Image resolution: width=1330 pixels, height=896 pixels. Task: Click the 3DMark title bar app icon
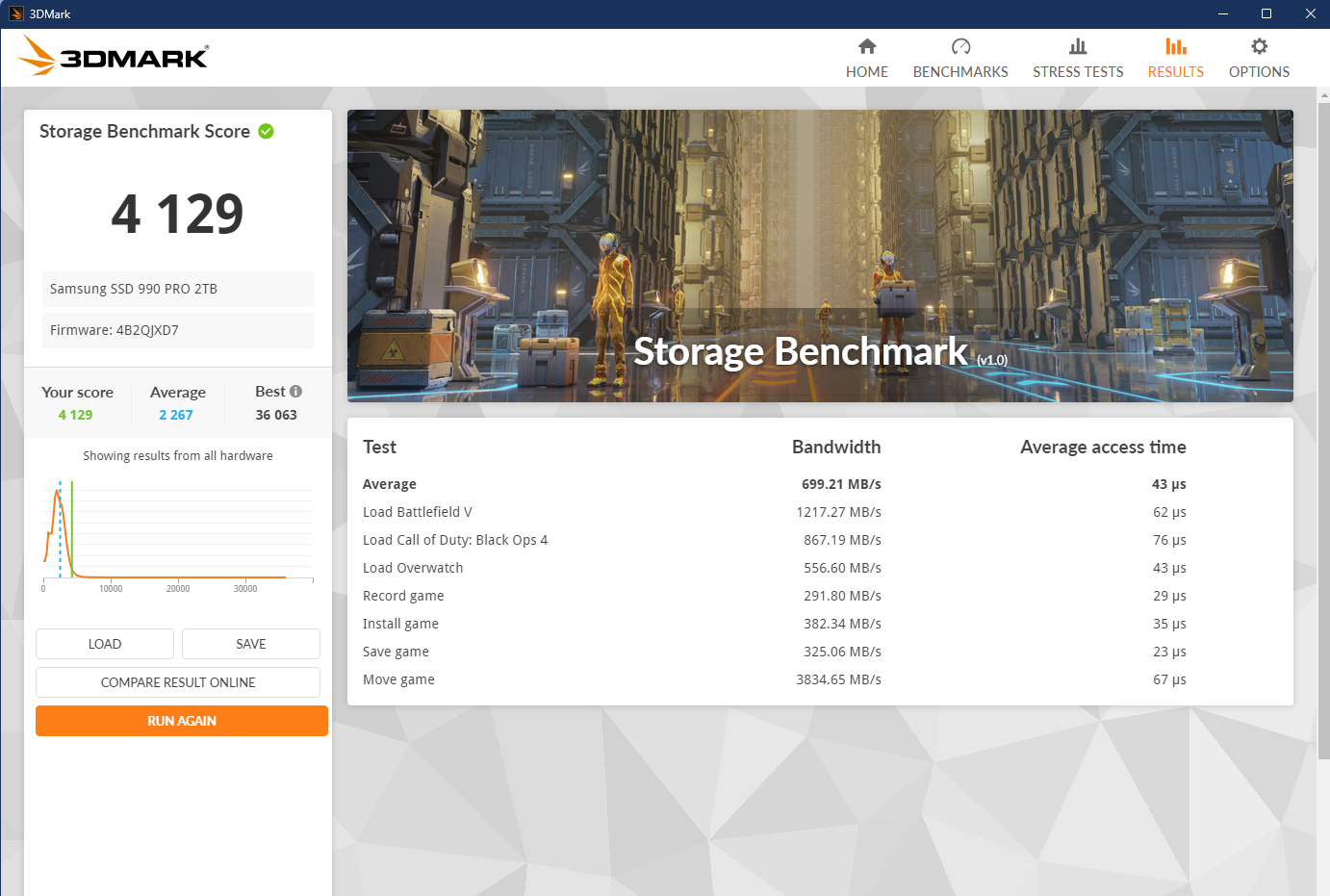(16, 13)
